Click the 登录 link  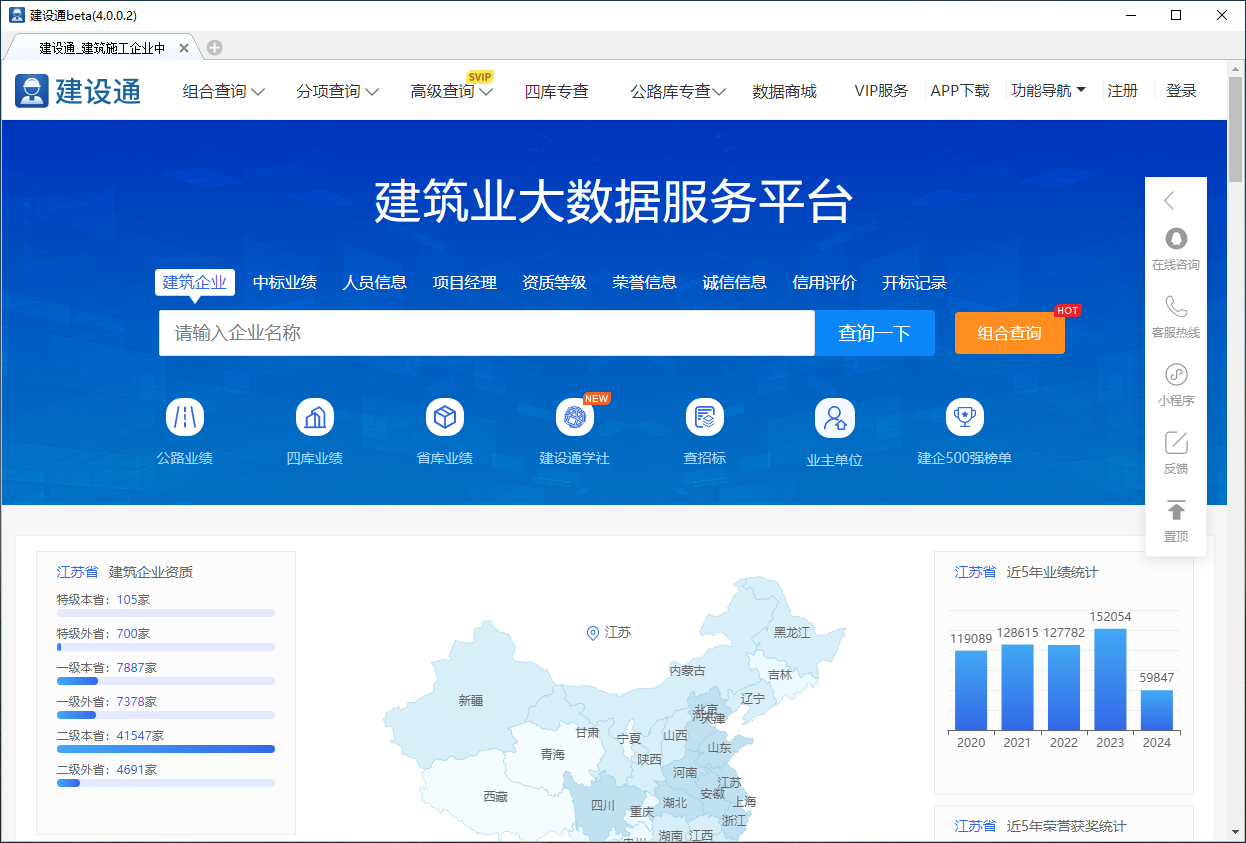(1181, 90)
